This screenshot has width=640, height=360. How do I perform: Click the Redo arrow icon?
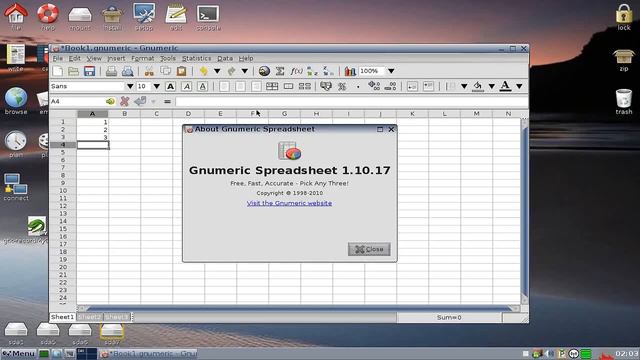(x=231, y=71)
